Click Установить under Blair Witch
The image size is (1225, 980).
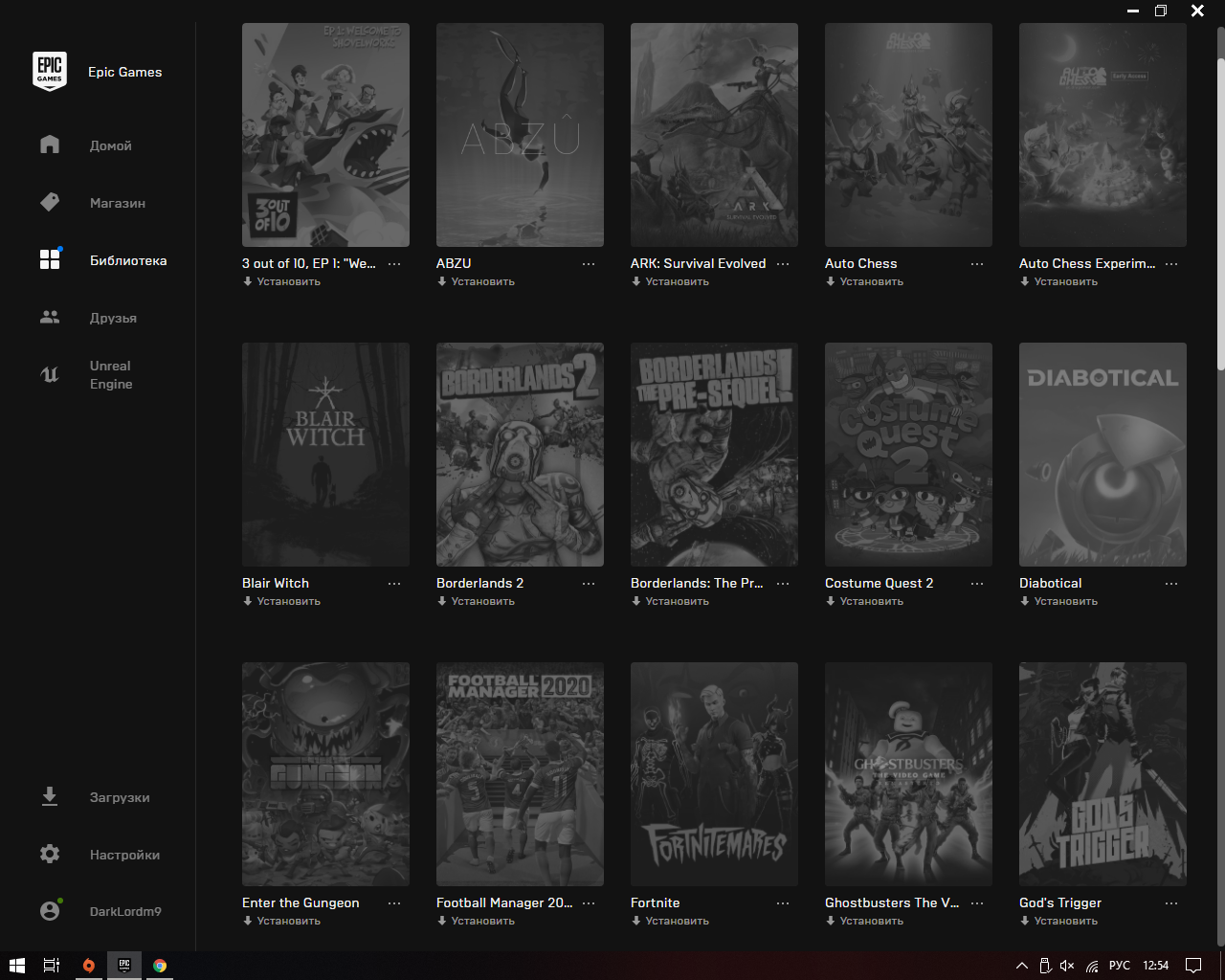(281, 601)
